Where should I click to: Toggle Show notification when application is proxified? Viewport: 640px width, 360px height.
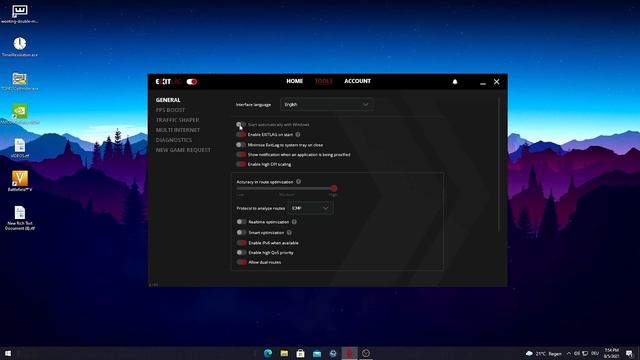click(x=241, y=154)
